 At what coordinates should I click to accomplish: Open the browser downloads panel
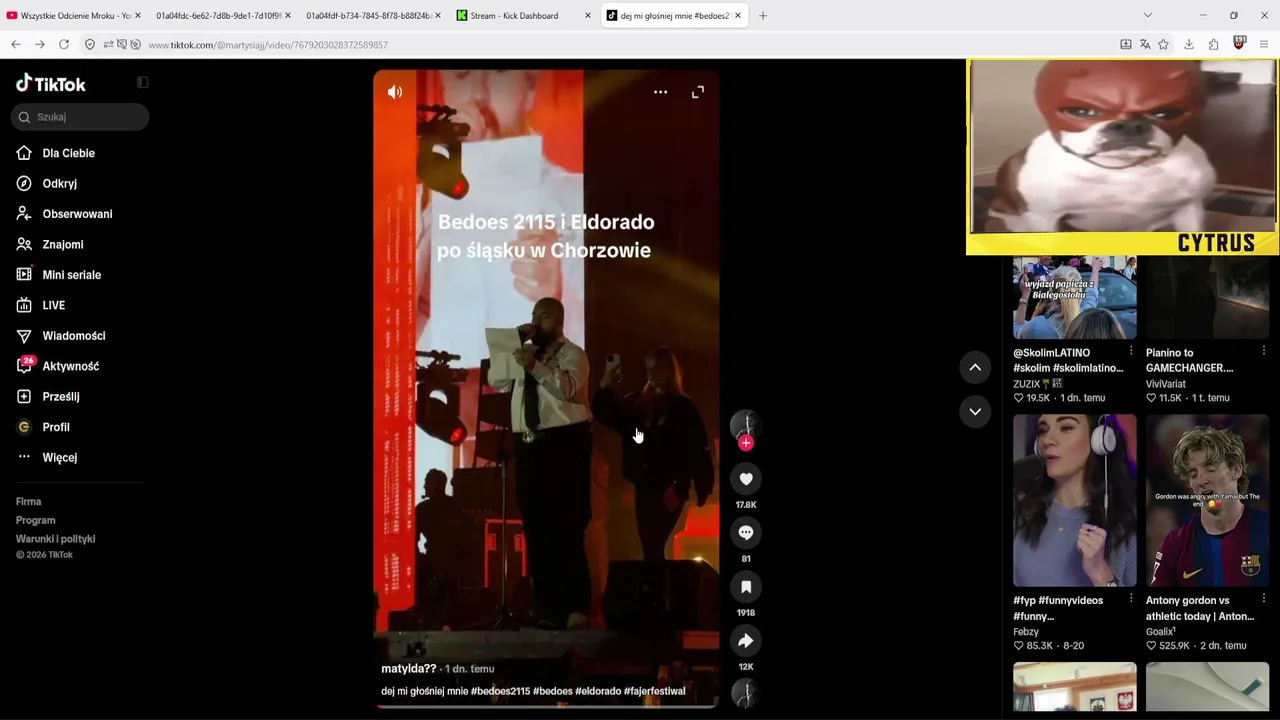1189,45
